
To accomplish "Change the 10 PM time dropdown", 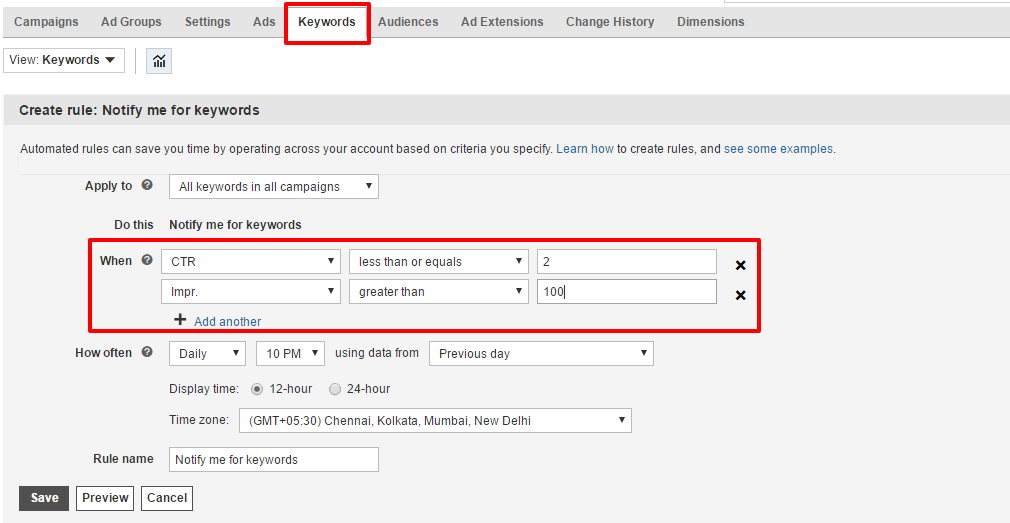I will (291, 354).
